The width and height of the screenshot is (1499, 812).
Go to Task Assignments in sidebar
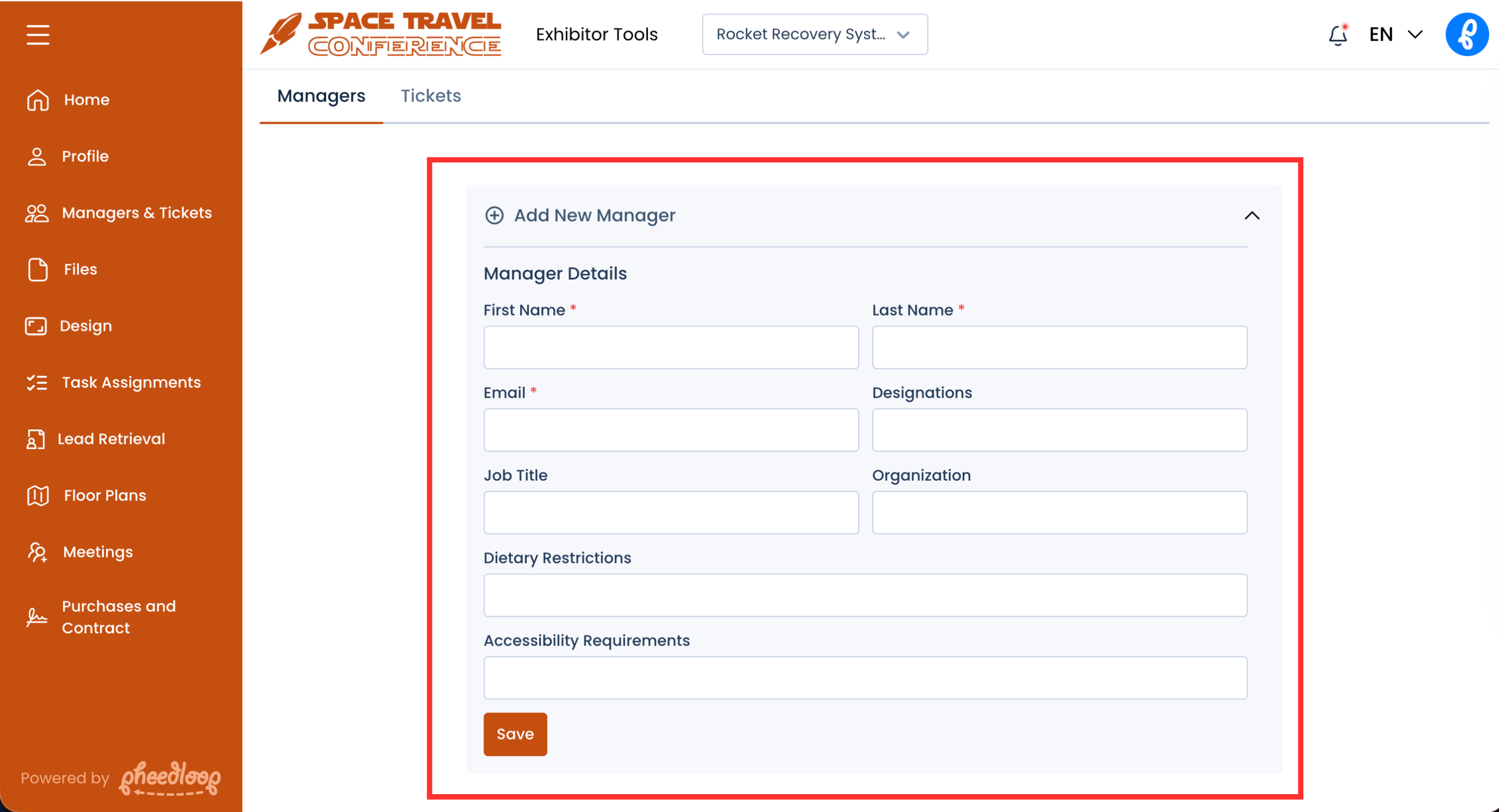[x=131, y=382]
